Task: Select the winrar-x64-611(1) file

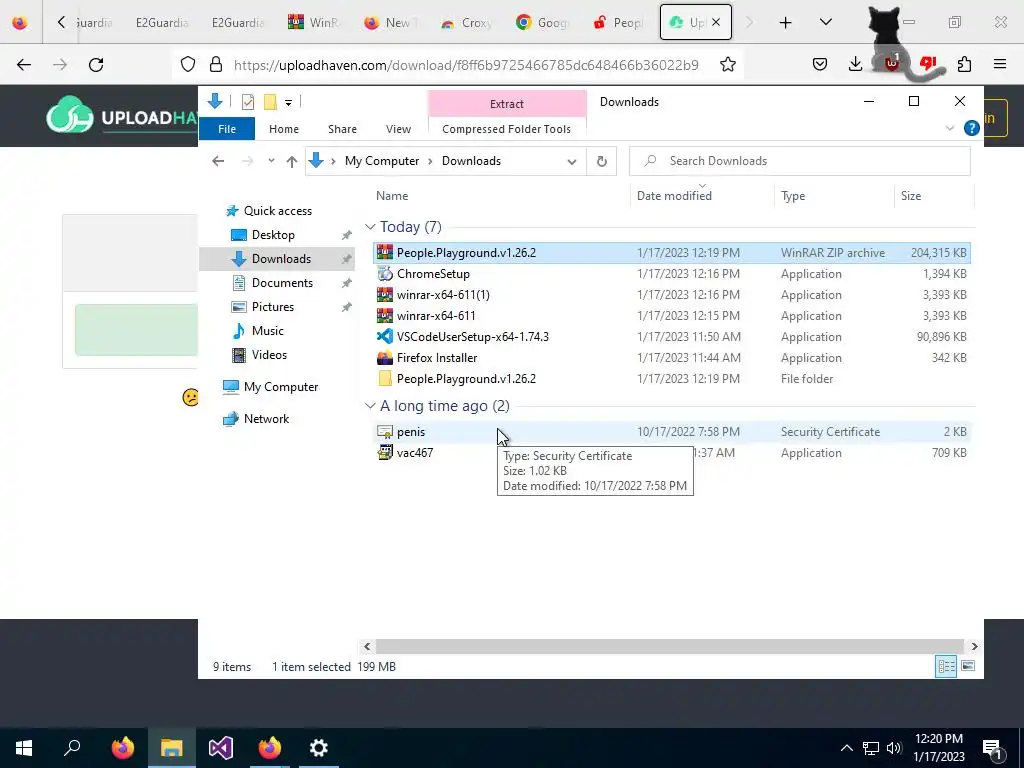Action: click(x=671, y=295)
